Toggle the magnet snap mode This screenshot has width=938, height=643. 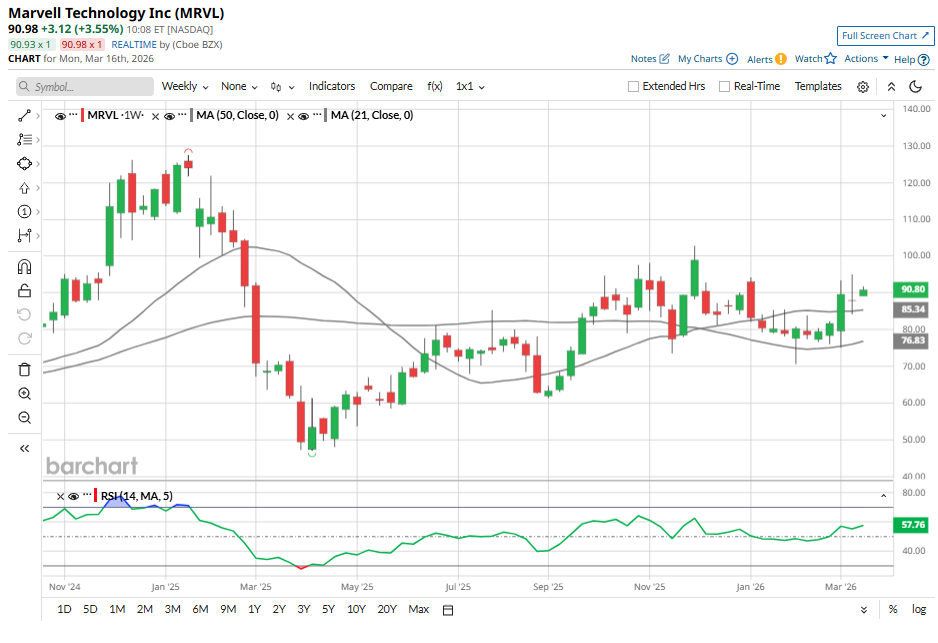point(24,267)
